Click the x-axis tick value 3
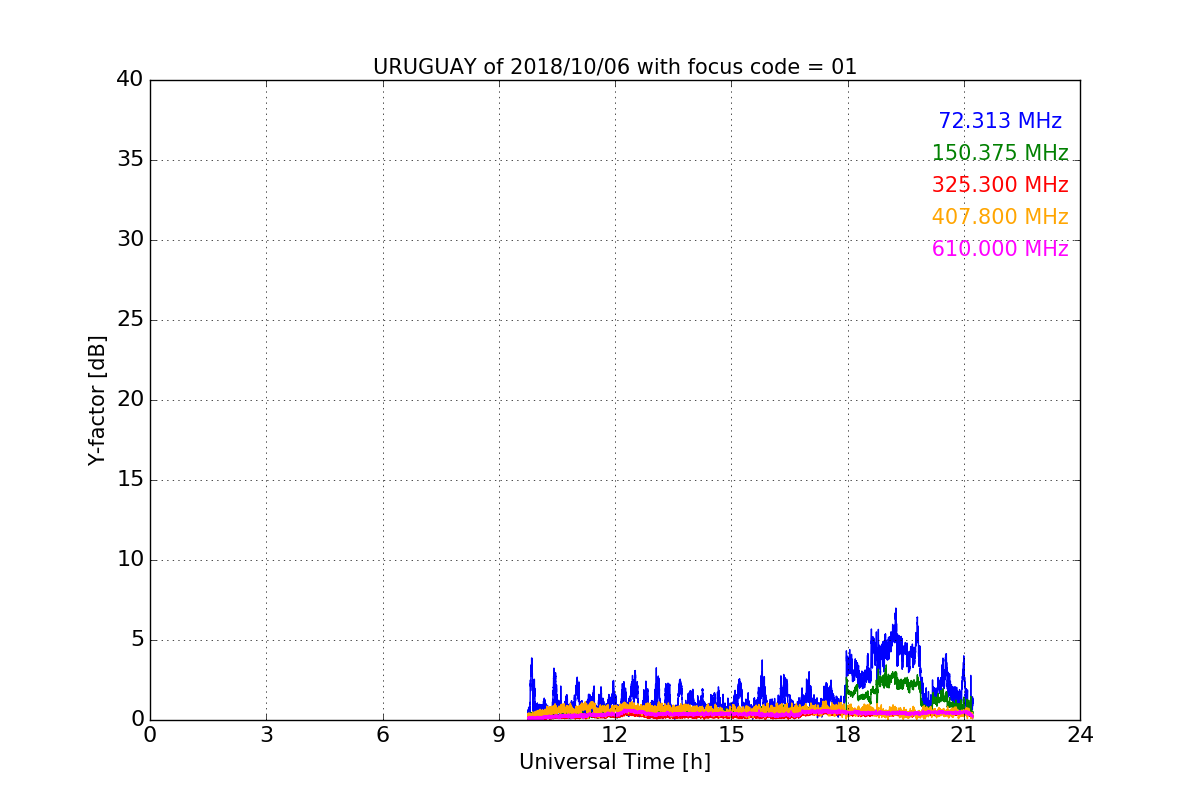 click(x=266, y=735)
